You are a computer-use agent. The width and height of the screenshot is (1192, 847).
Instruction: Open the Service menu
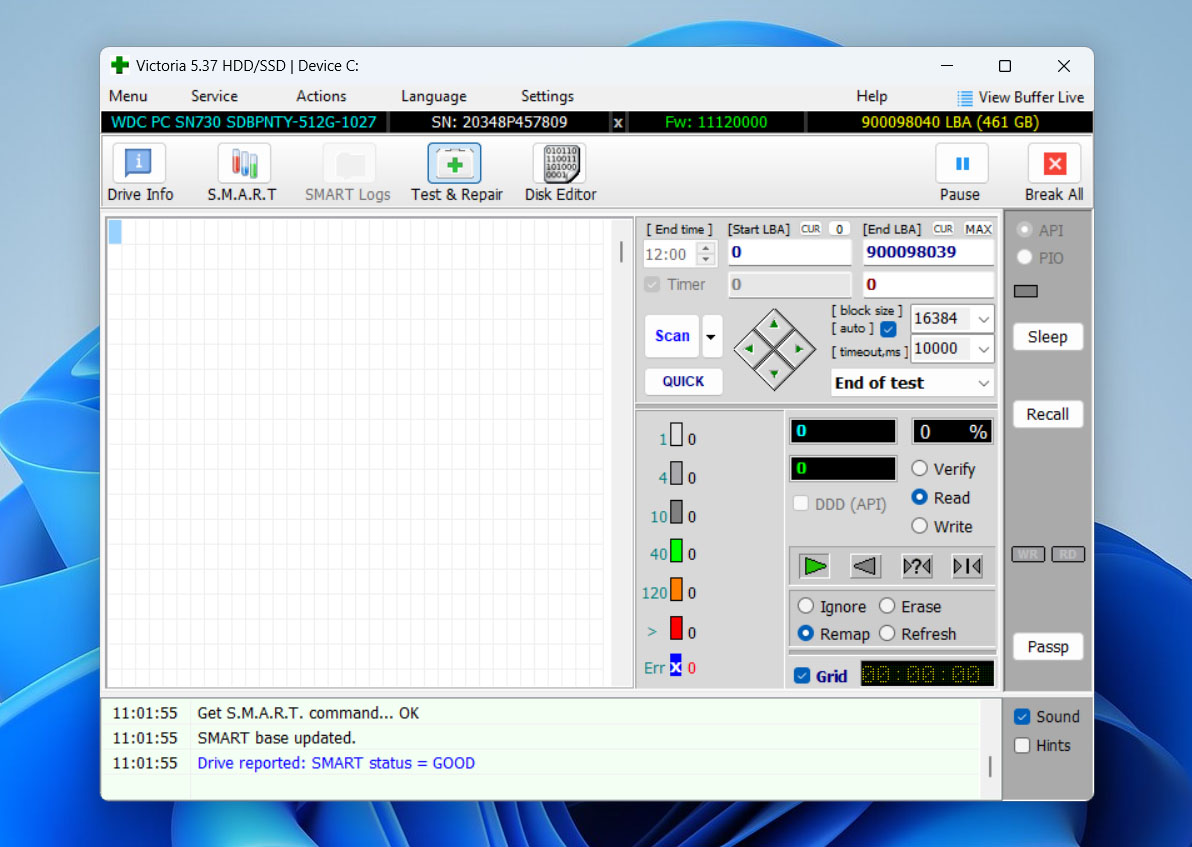[x=214, y=97]
